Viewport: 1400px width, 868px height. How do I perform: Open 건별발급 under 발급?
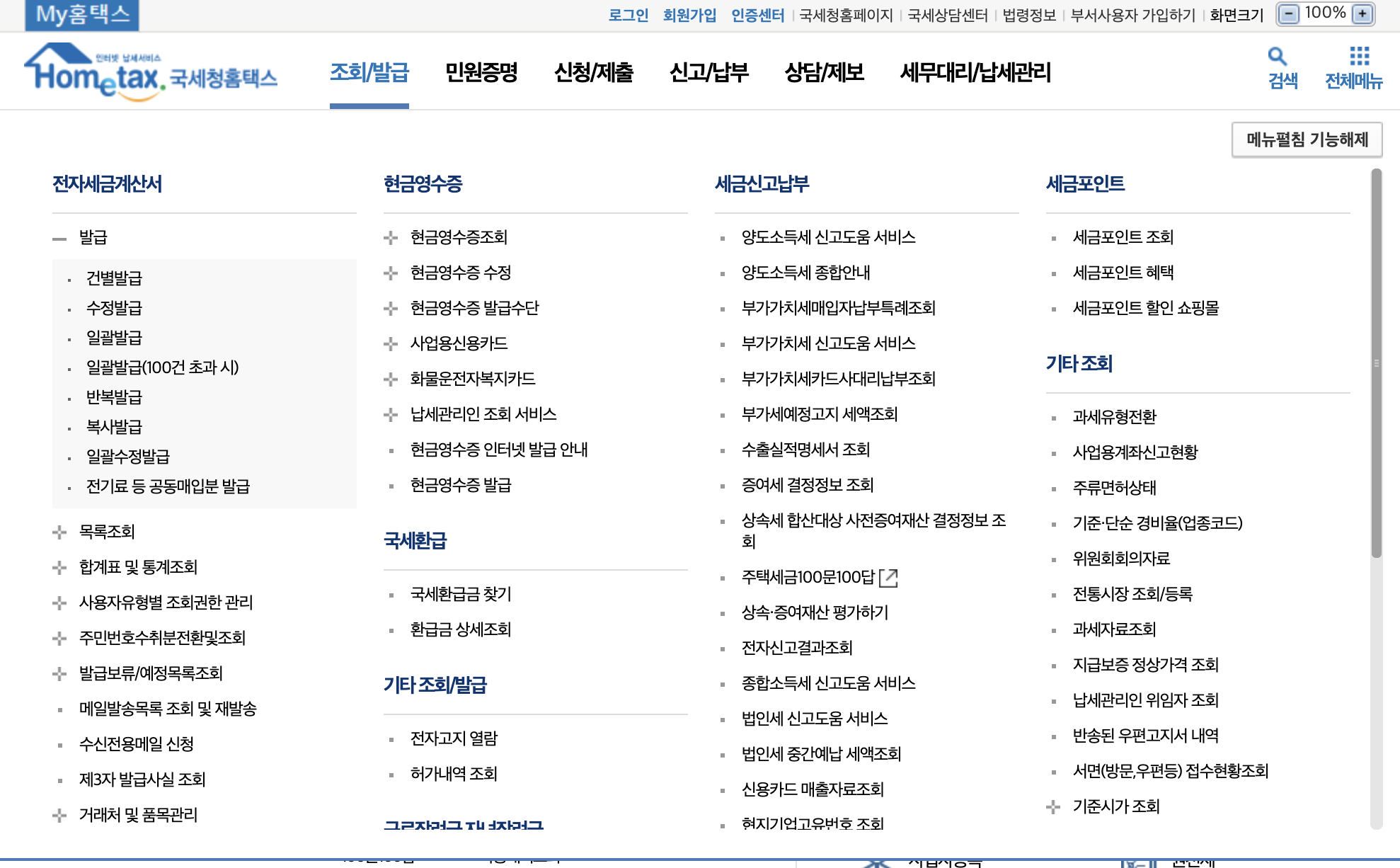click(x=114, y=278)
